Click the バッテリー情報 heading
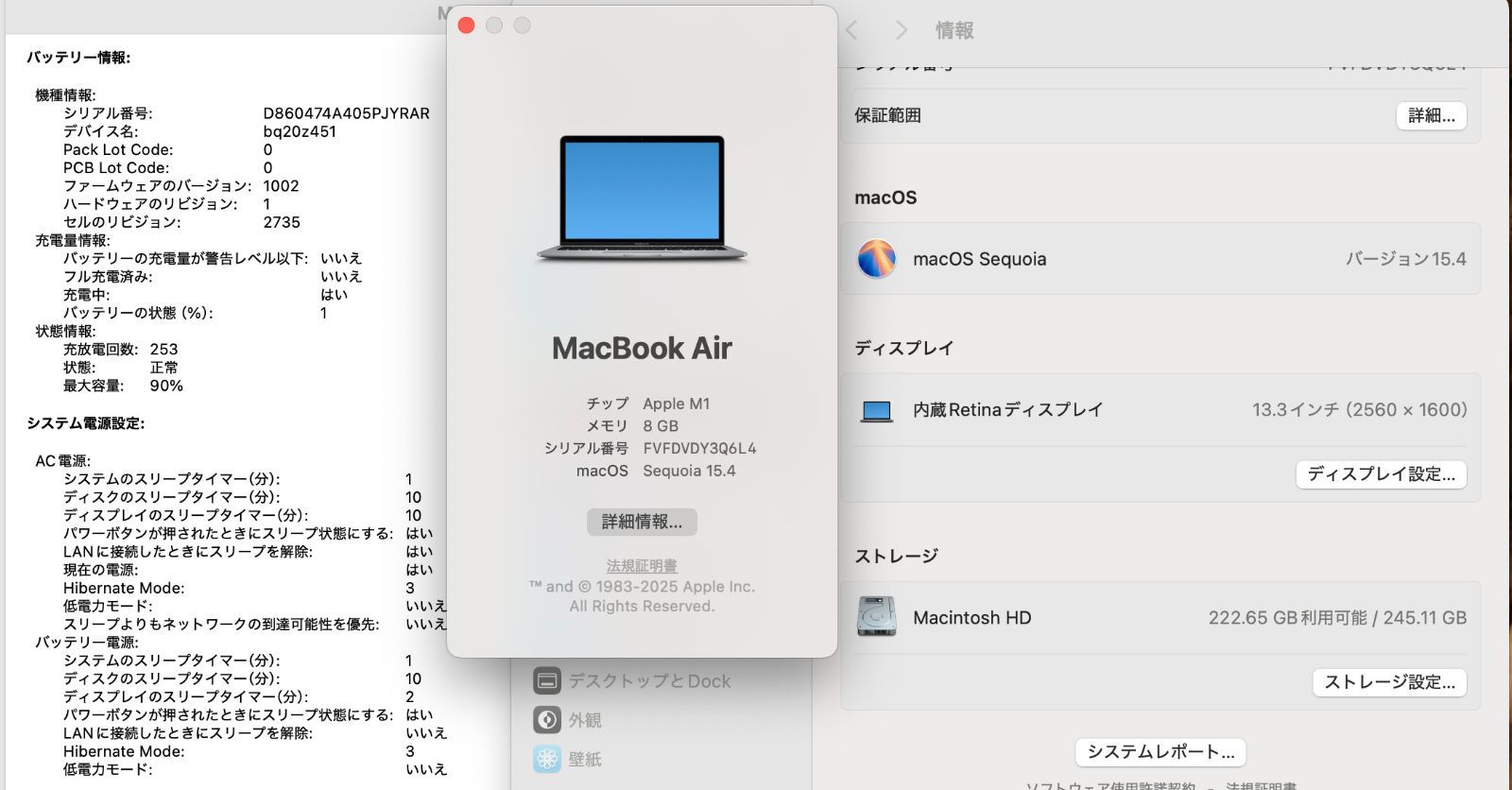Viewport: 1512px width, 790px height. point(78,58)
